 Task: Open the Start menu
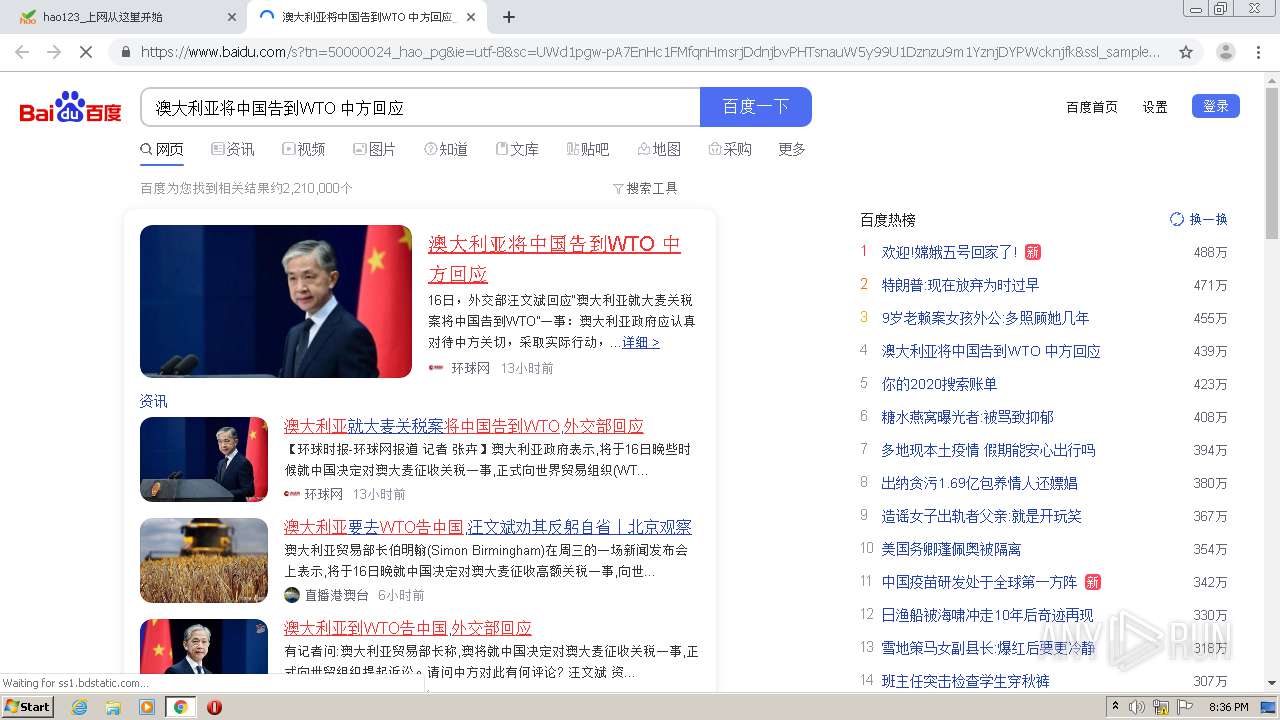coord(28,706)
